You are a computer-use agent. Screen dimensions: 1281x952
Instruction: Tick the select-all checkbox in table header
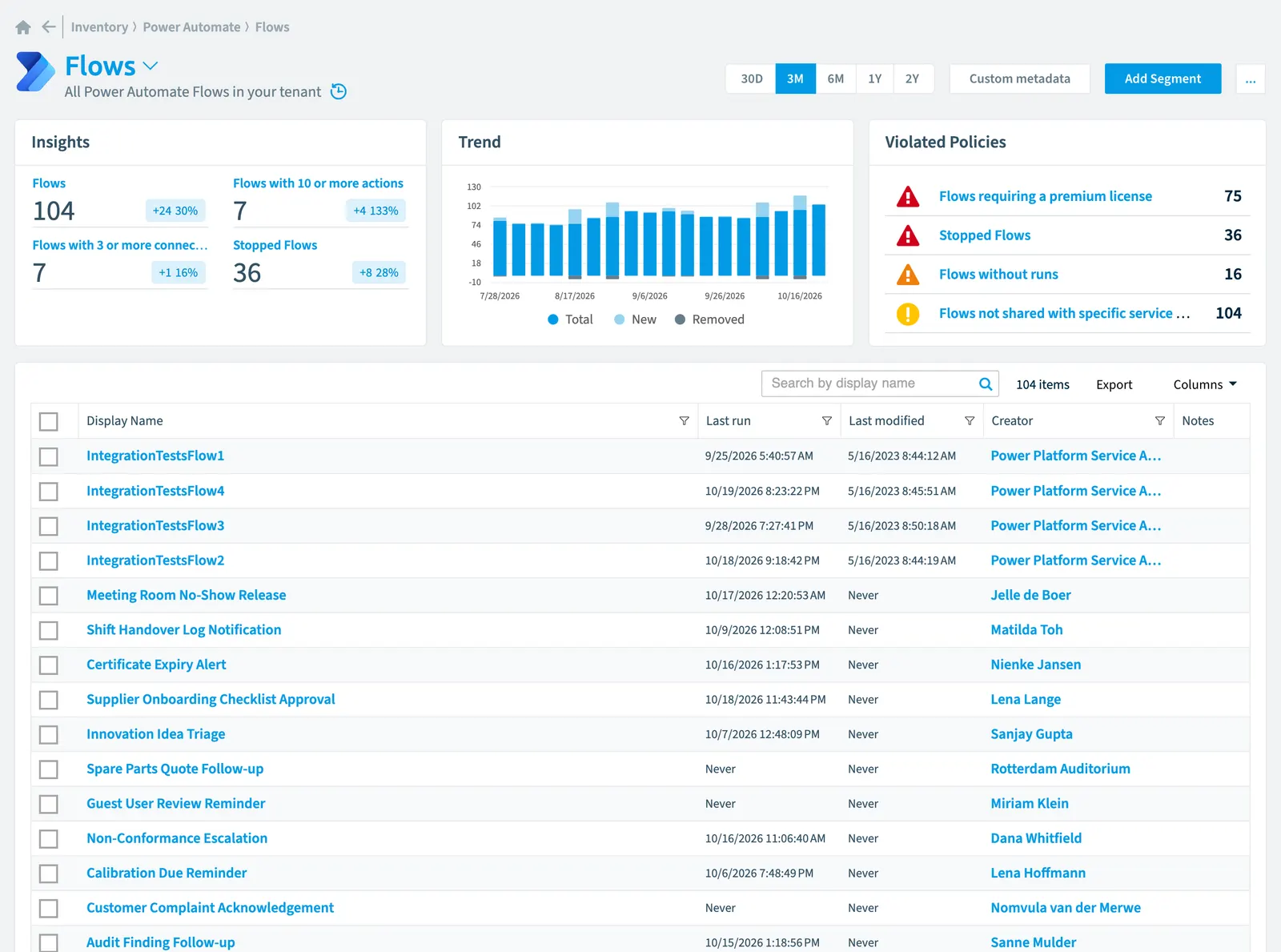pyautogui.click(x=49, y=421)
